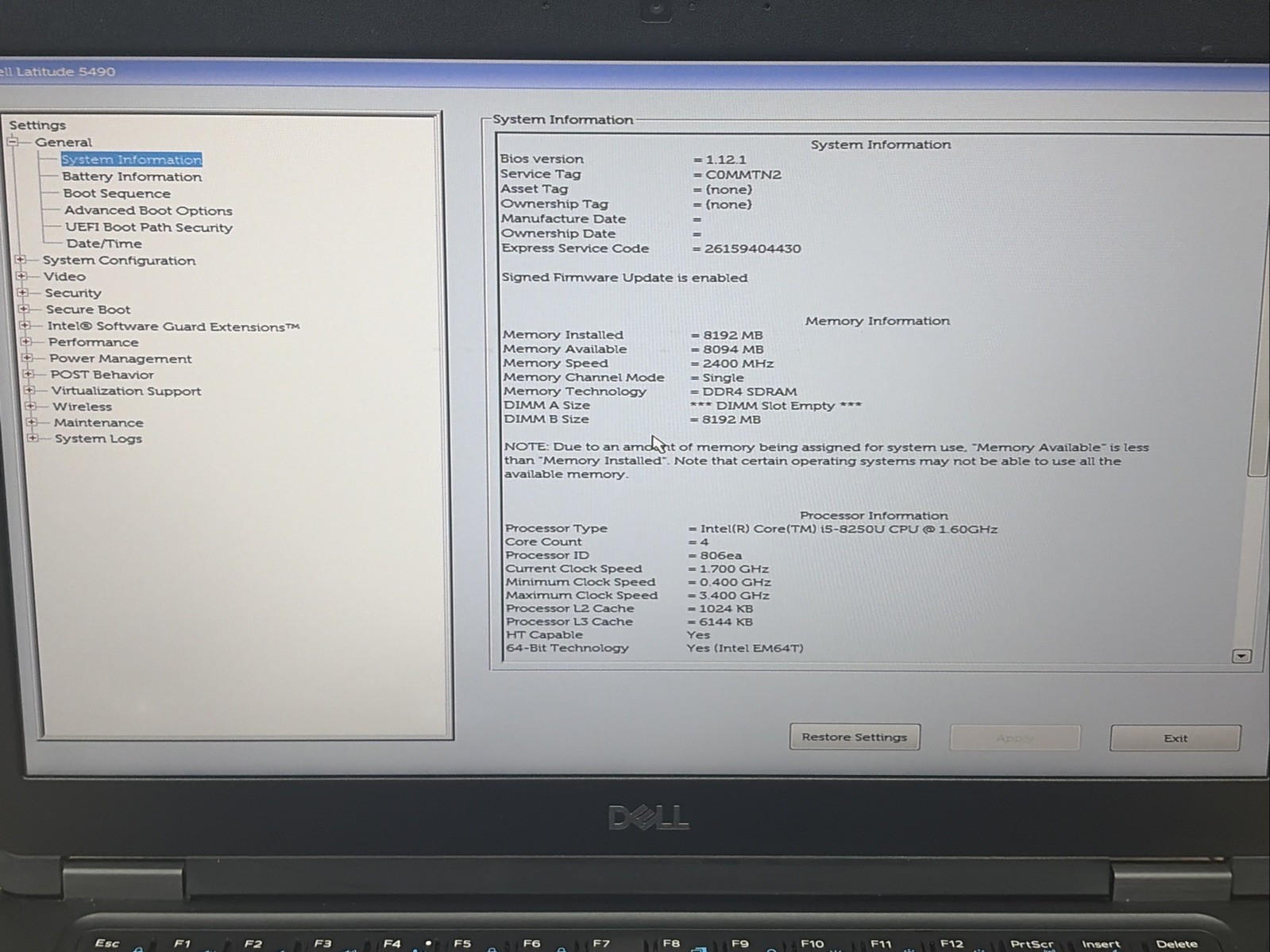This screenshot has height=952, width=1270.
Task: Click Processor L3 Cache 6144 KB
Action: click(x=726, y=622)
